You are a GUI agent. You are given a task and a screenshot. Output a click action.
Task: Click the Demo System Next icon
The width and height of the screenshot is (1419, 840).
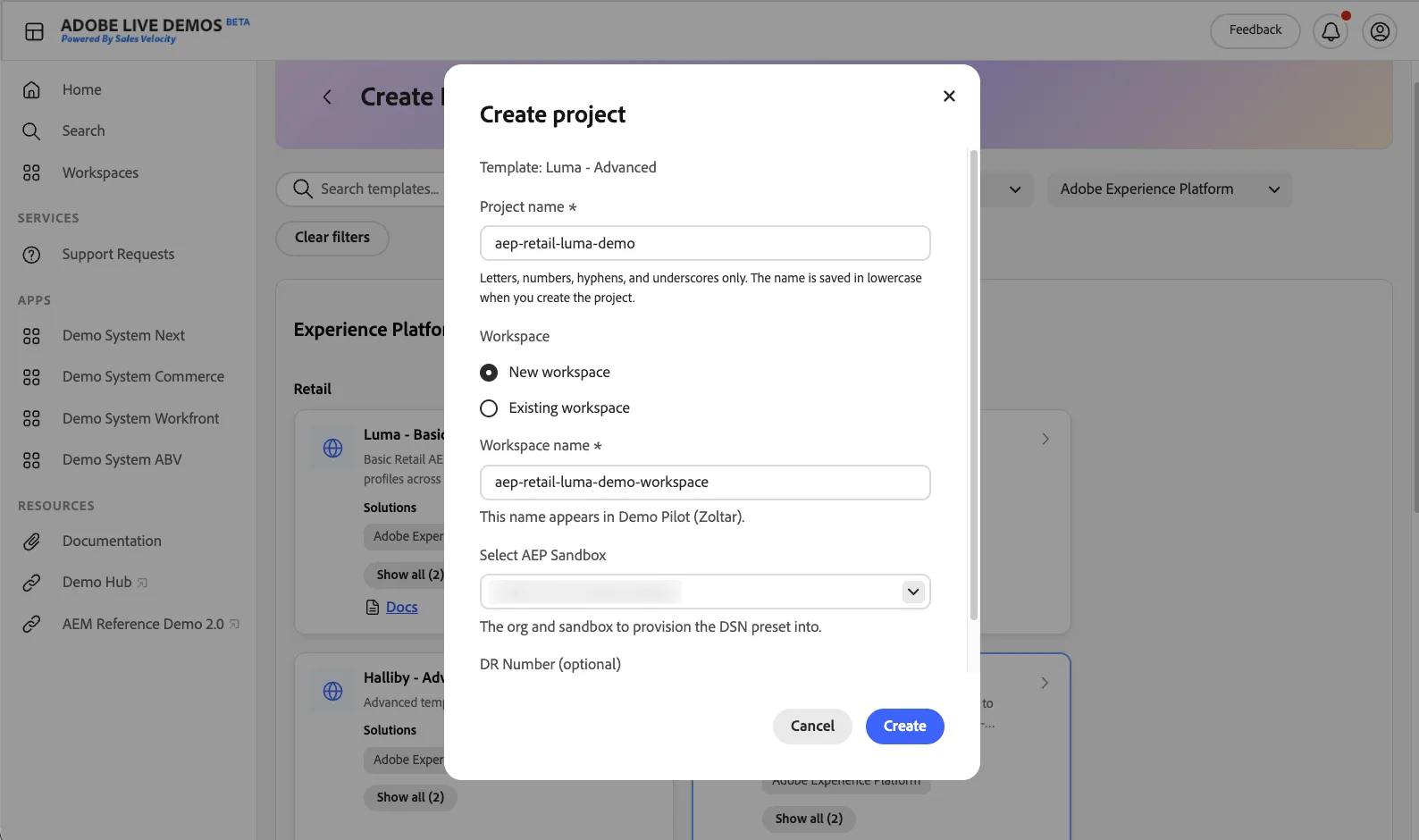click(x=31, y=336)
